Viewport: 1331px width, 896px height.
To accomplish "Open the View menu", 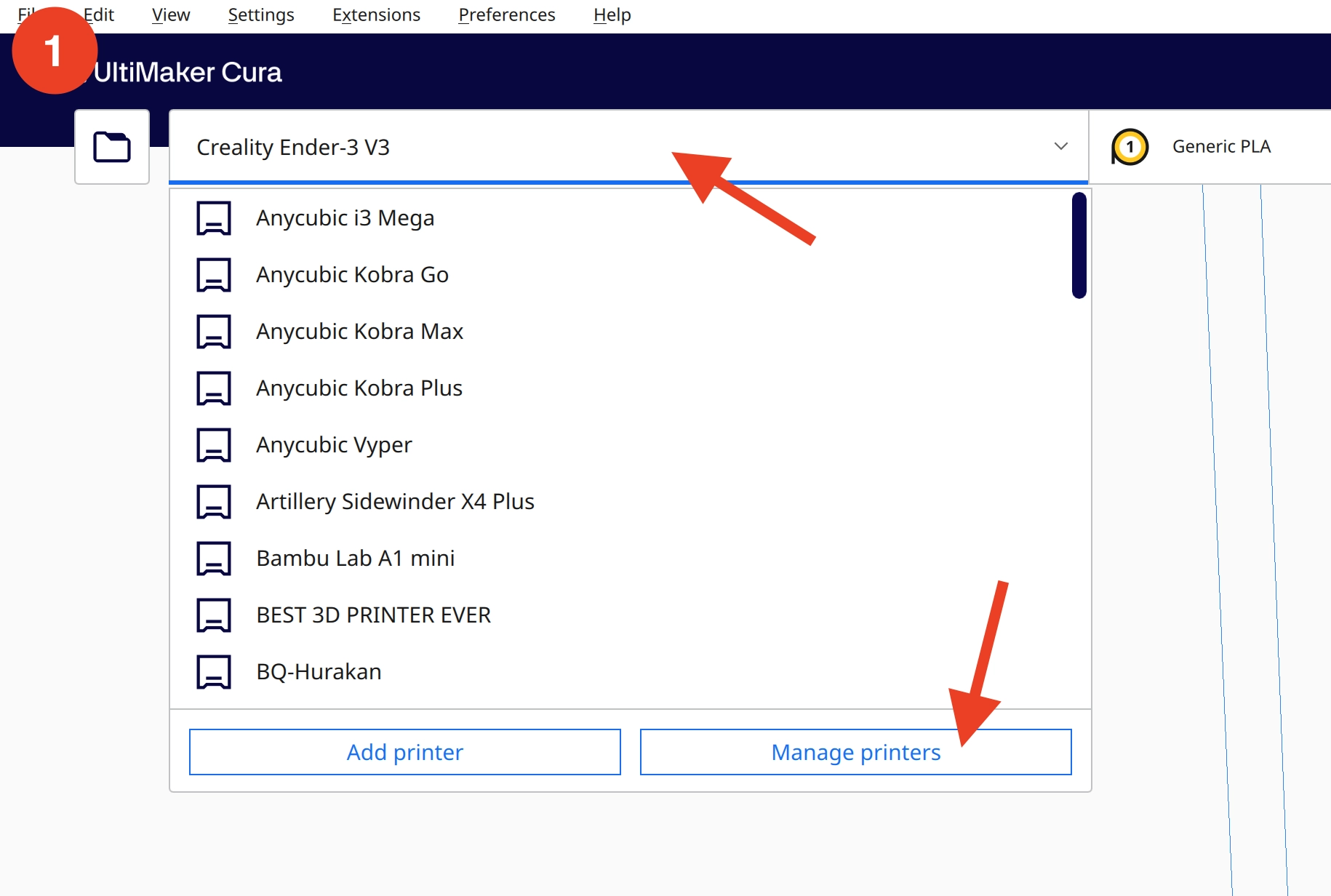I will 171,15.
